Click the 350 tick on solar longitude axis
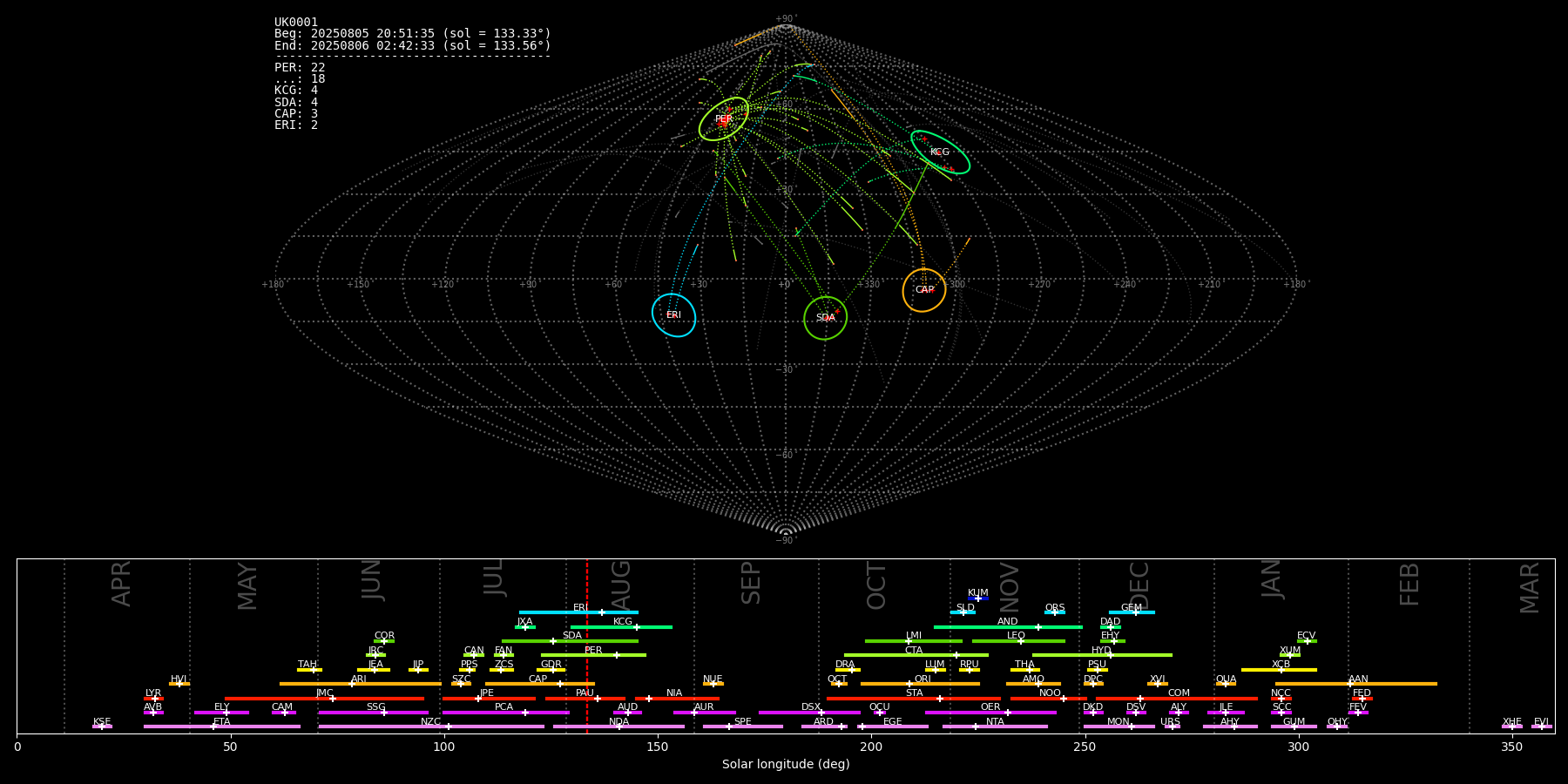Screen dimensions: 1568x784 click(1511, 747)
